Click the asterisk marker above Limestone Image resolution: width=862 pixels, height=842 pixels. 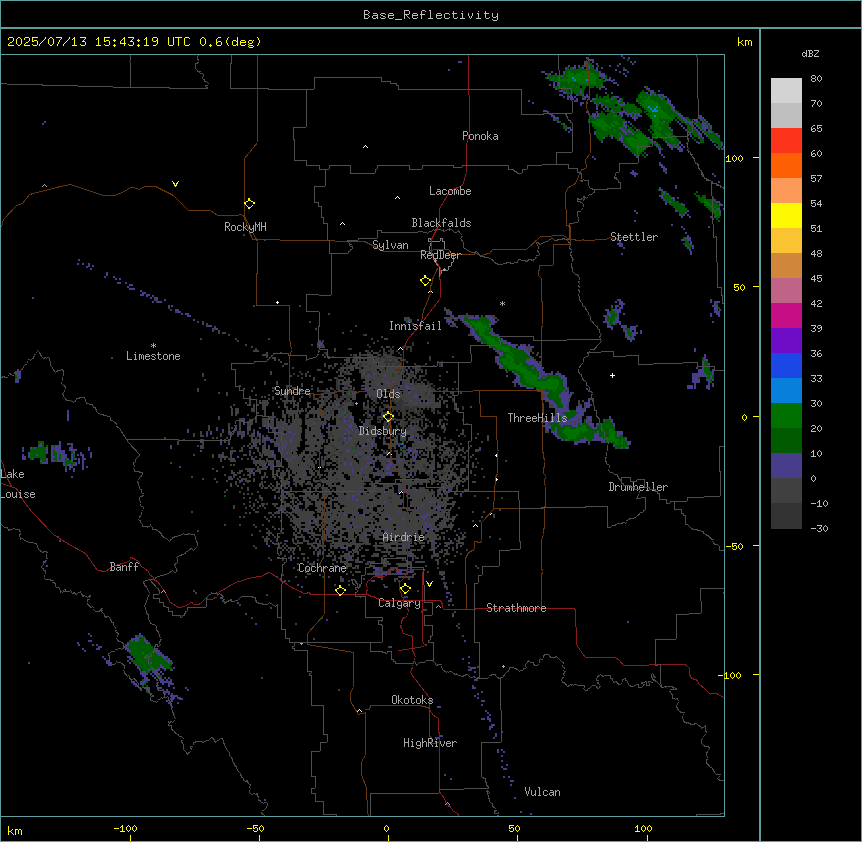coord(153,346)
